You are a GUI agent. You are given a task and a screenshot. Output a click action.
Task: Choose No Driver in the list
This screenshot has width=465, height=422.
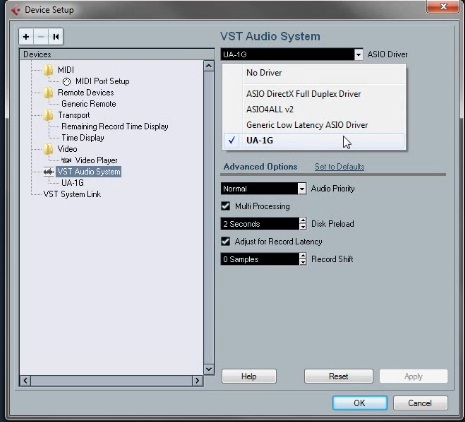[264, 73]
